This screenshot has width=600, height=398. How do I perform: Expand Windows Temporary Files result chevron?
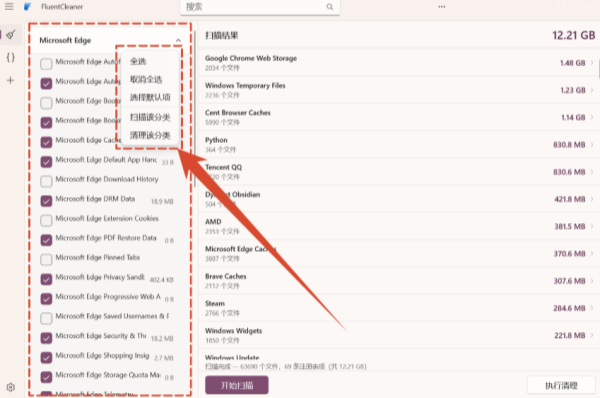click(592, 90)
